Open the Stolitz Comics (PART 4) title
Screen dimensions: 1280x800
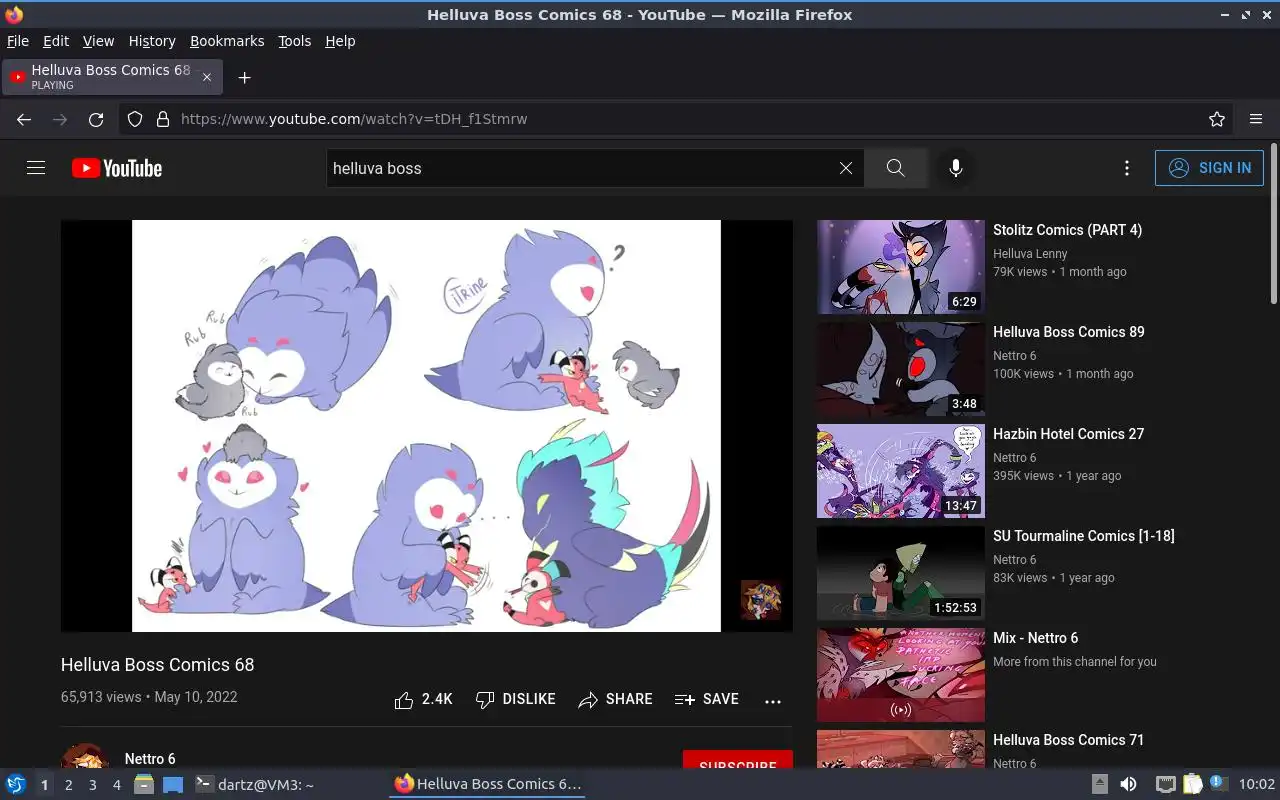pyautogui.click(x=1067, y=230)
